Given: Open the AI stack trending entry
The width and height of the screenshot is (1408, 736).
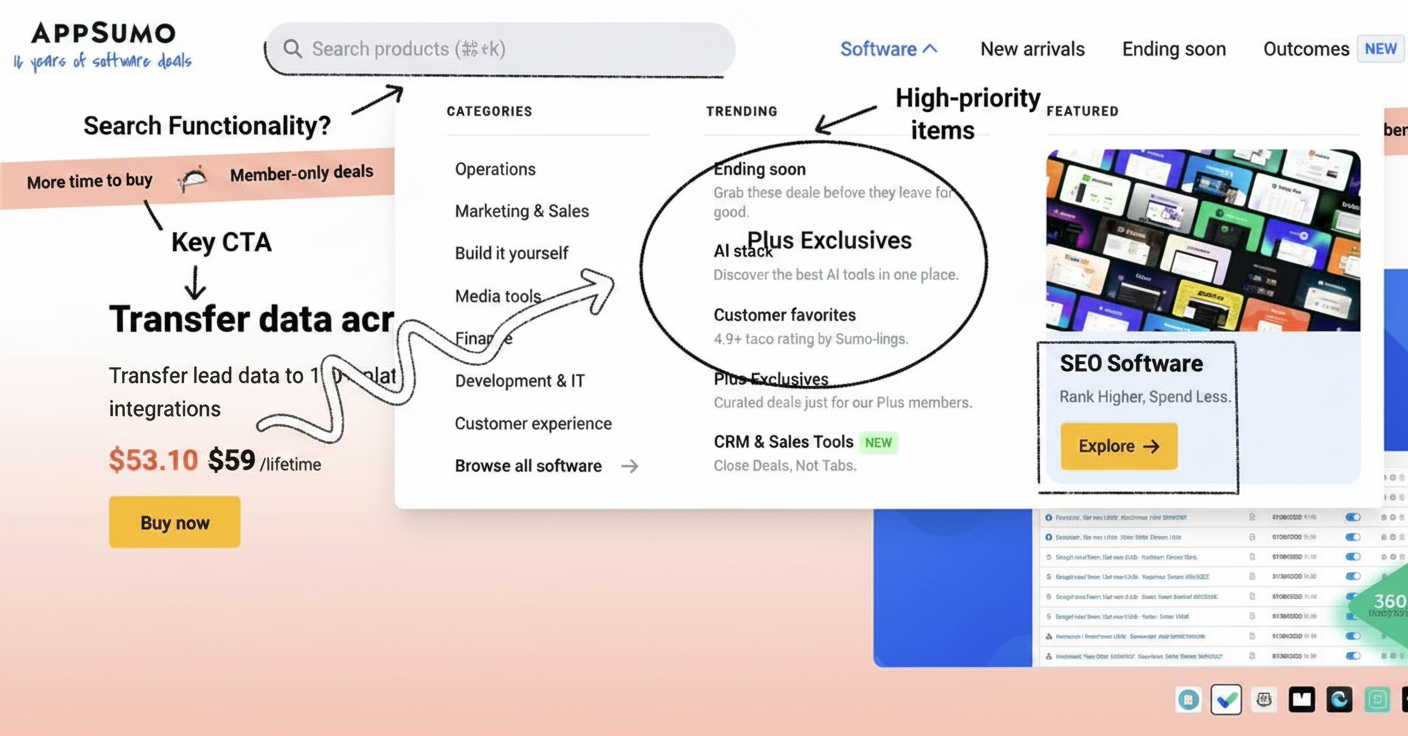Looking at the screenshot, I should [836, 262].
